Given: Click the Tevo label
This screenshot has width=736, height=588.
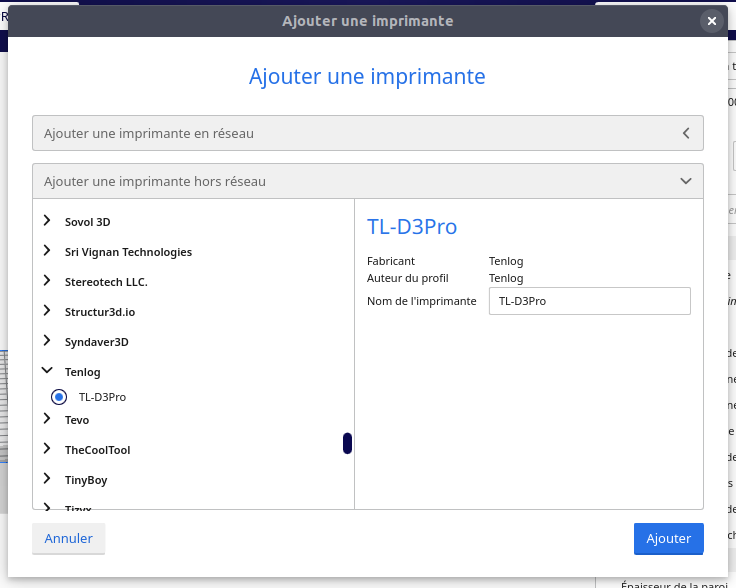Looking at the screenshot, I should [x=77, y=420].
